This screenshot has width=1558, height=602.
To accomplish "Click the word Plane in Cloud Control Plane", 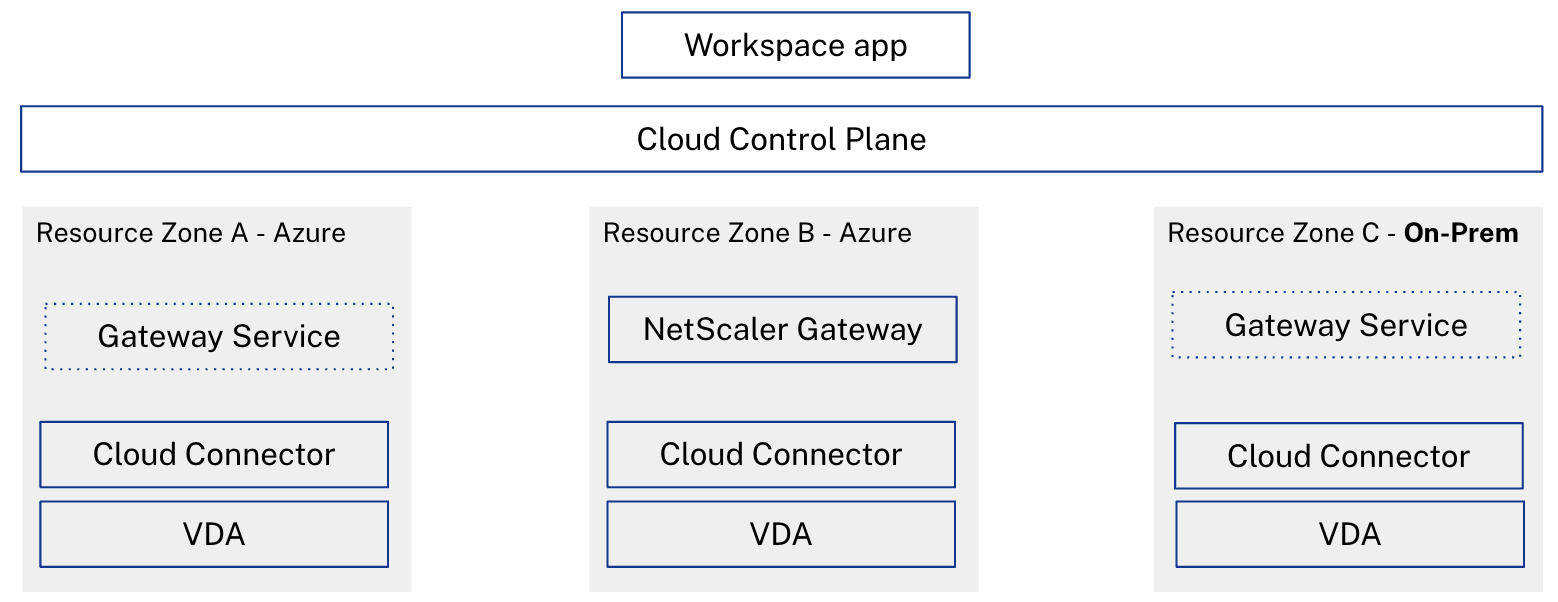I will coord(886,139).
